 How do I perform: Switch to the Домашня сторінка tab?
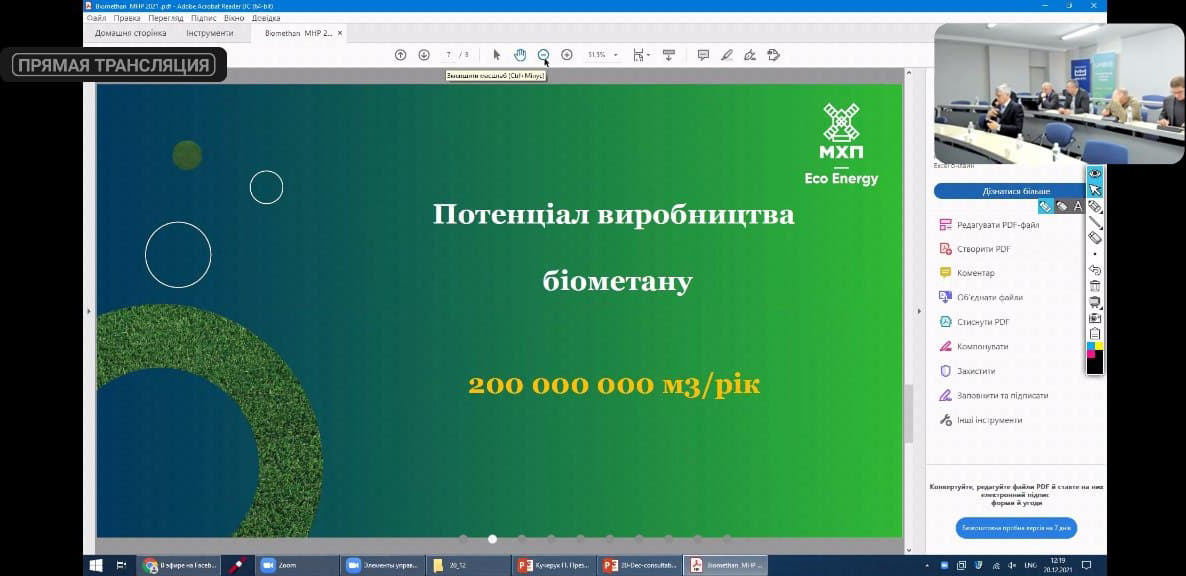130,33
